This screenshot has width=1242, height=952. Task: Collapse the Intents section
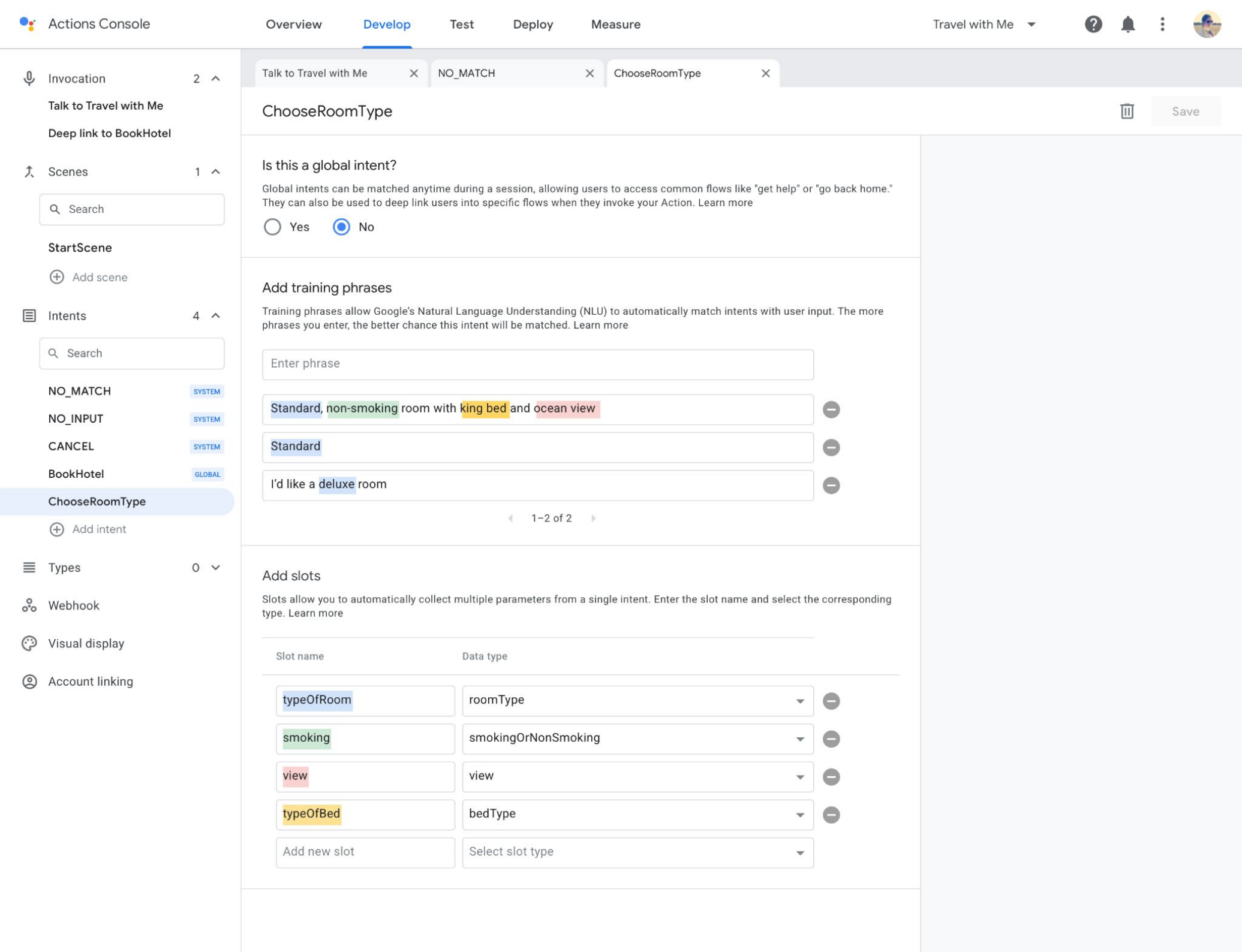[x=216, y=315]
